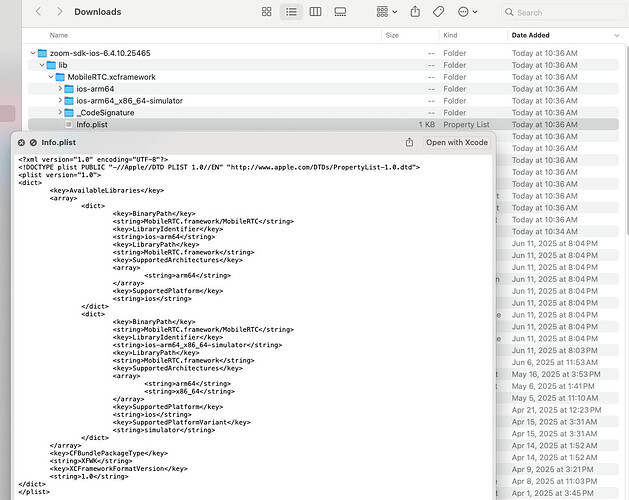This screenshot has height=500, width=629.
Task: Switch to icon grid view
Action: (266, 12)
